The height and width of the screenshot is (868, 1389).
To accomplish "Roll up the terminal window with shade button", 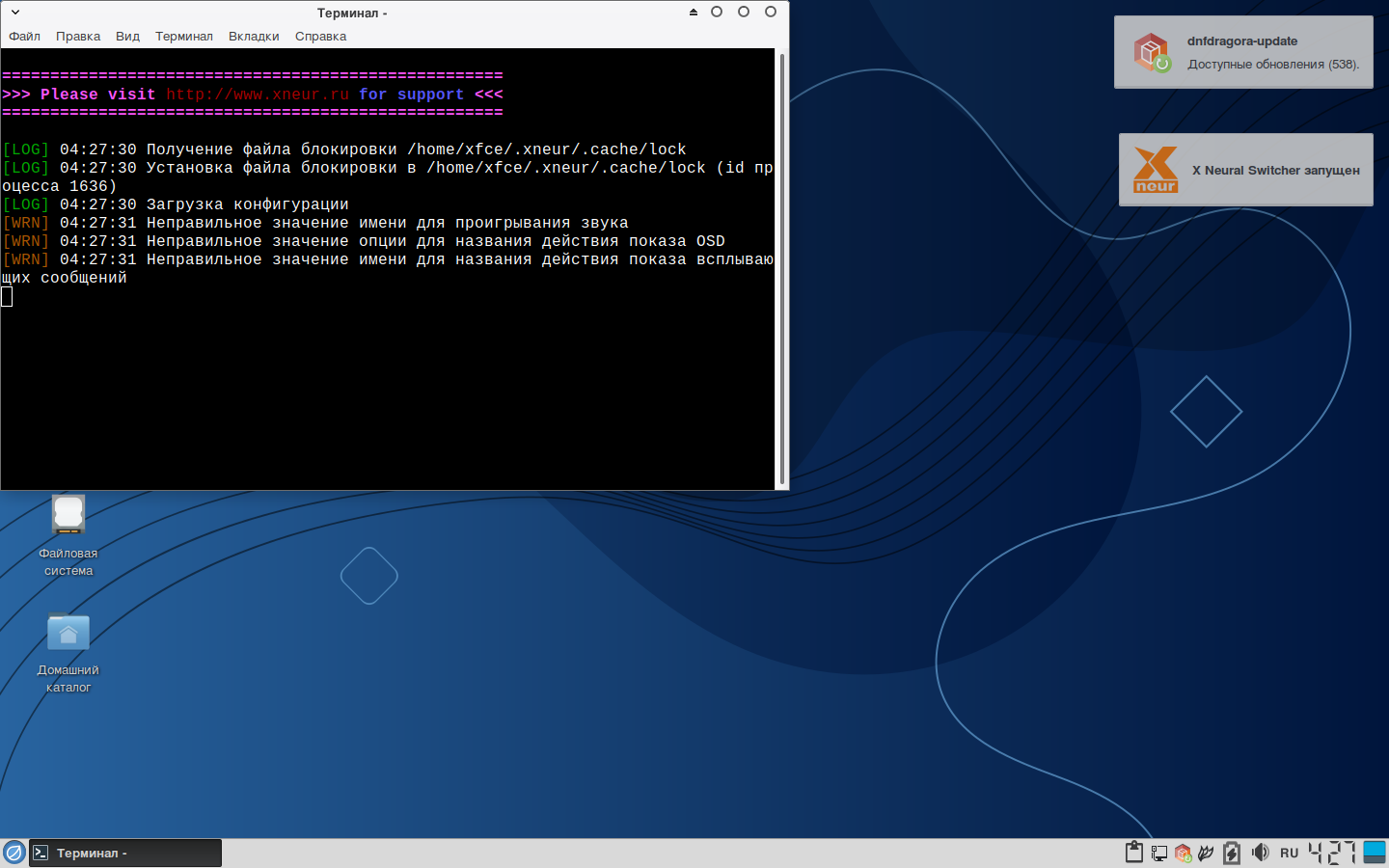I will [x=693, y=13].
